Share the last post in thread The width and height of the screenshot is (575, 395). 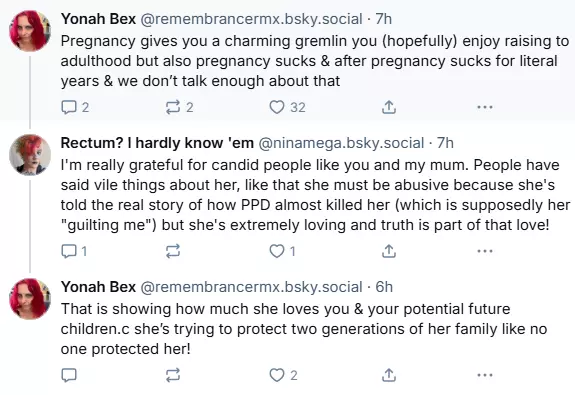coord(389,375)
